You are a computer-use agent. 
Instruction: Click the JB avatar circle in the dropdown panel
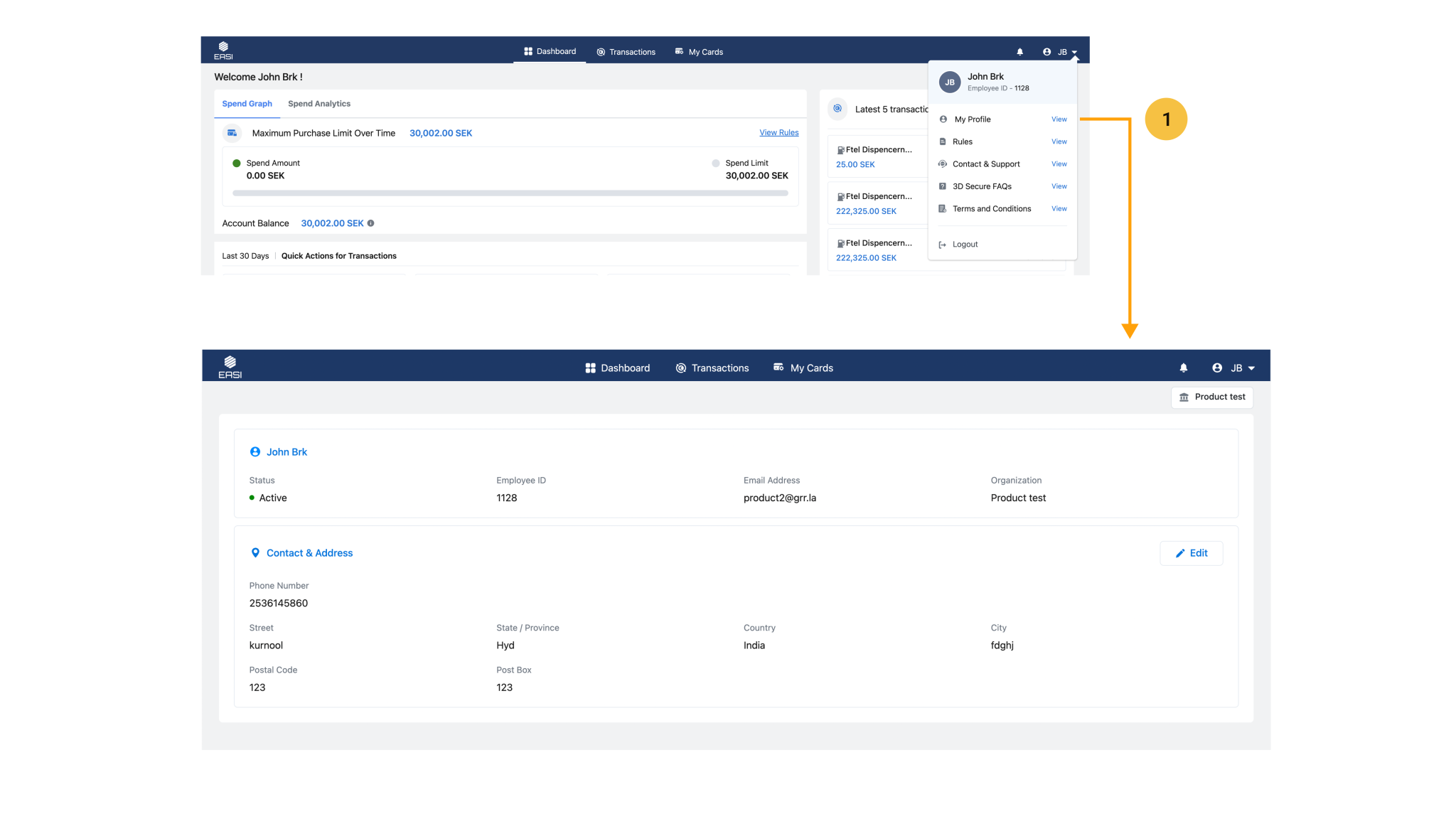tap(949, 82)
